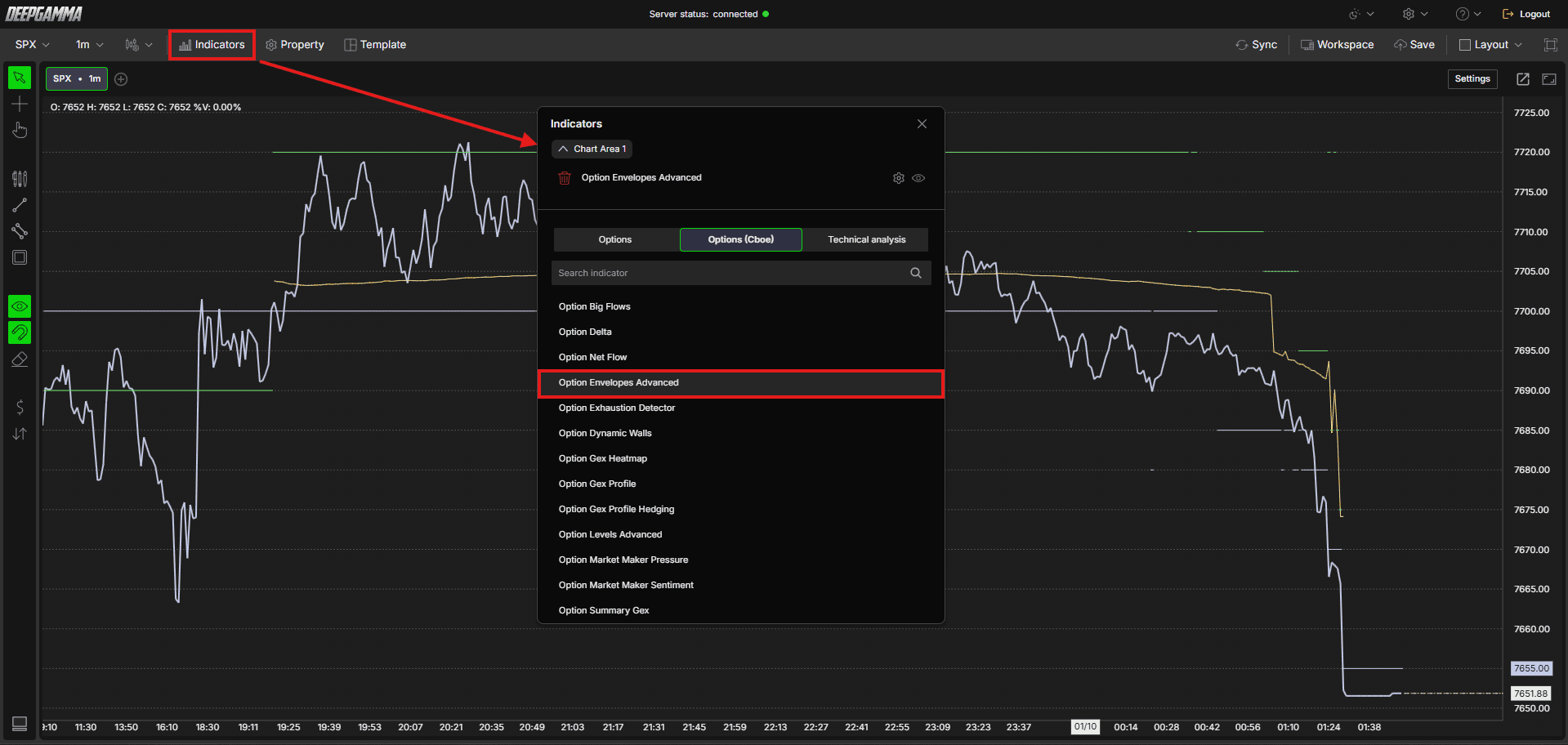This screenshot has width=1568, height=745.
Task: Select the crosshair tool
Action: point(20,104)
